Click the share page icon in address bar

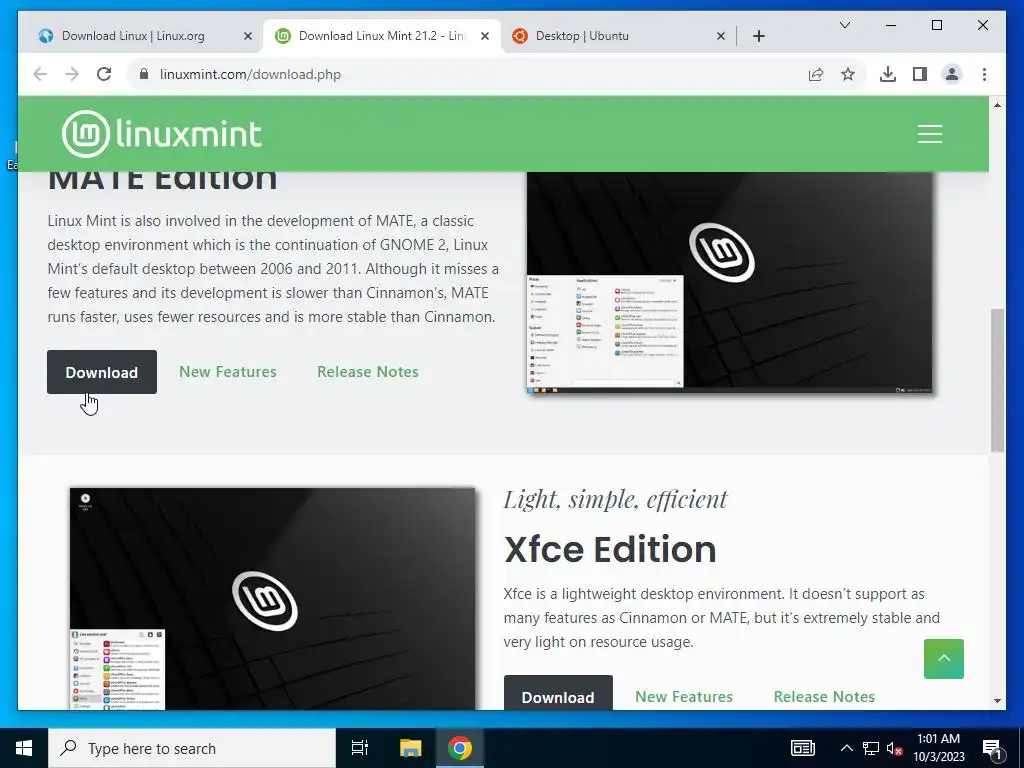tap(816, 74)
